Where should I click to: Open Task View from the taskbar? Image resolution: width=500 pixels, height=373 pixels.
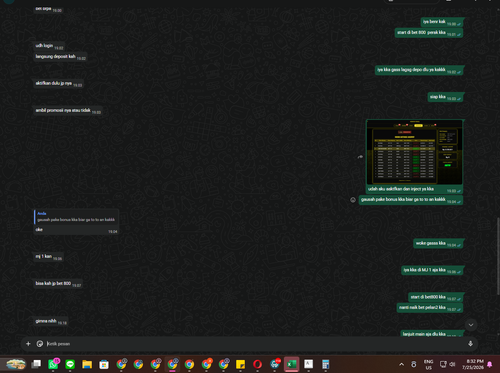[36, 364]
